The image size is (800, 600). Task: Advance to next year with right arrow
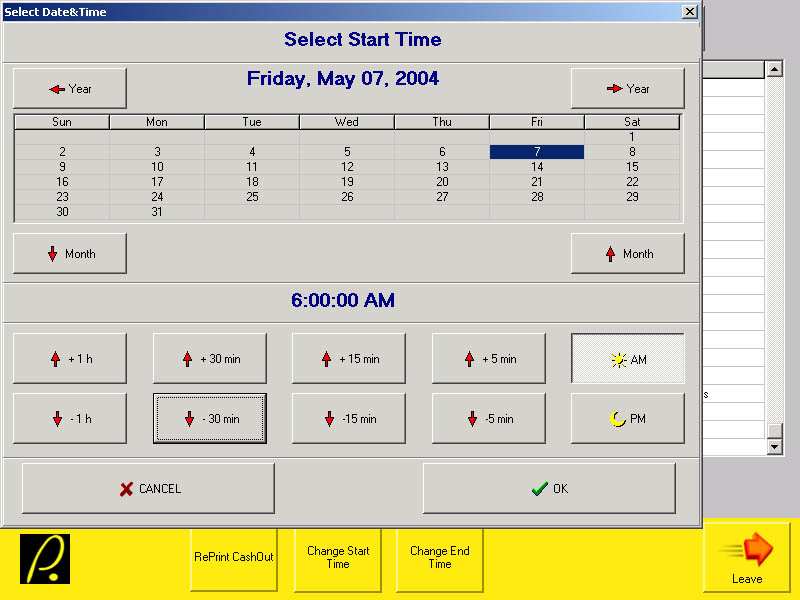[627, 89]
